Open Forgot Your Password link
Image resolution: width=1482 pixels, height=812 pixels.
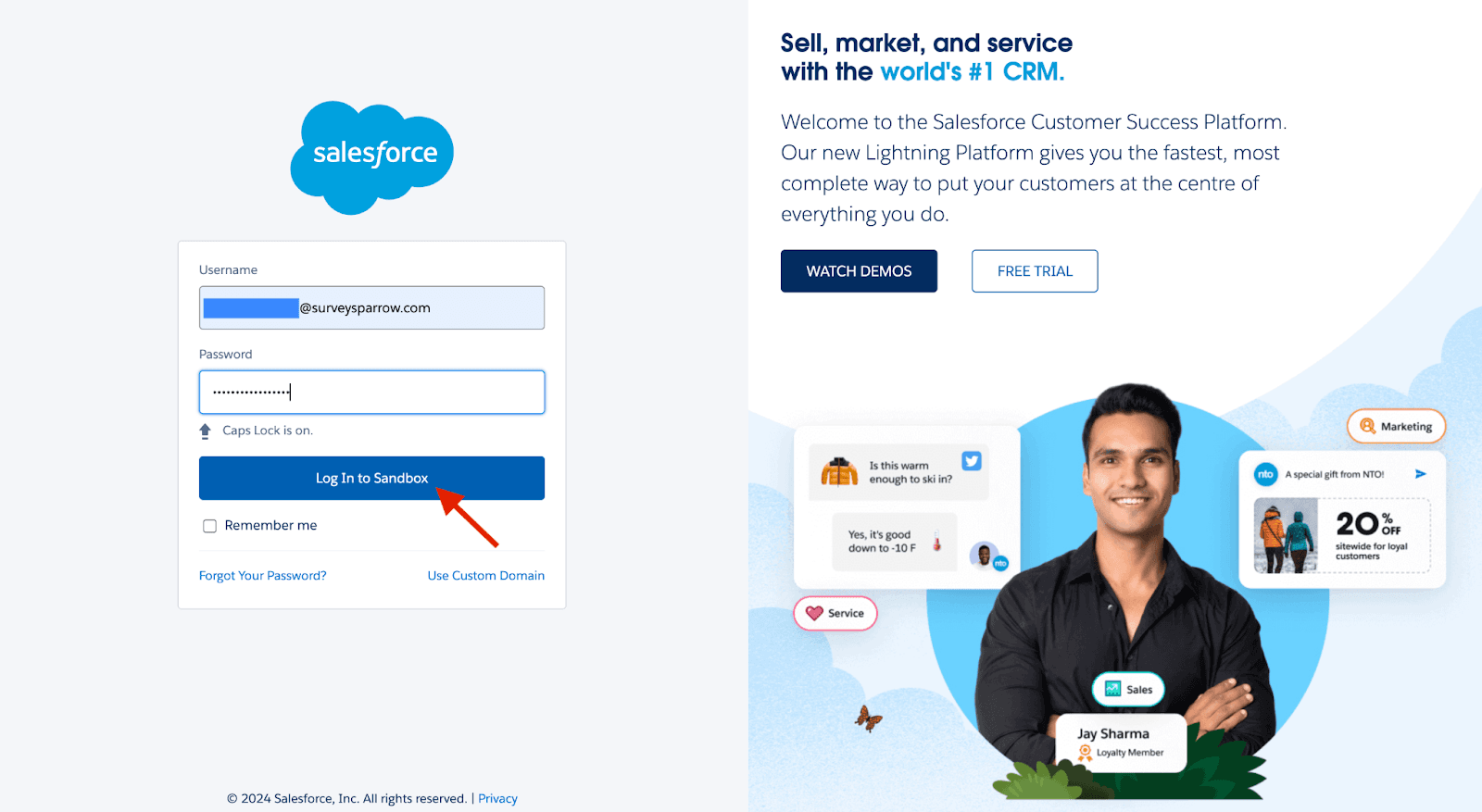263,576
